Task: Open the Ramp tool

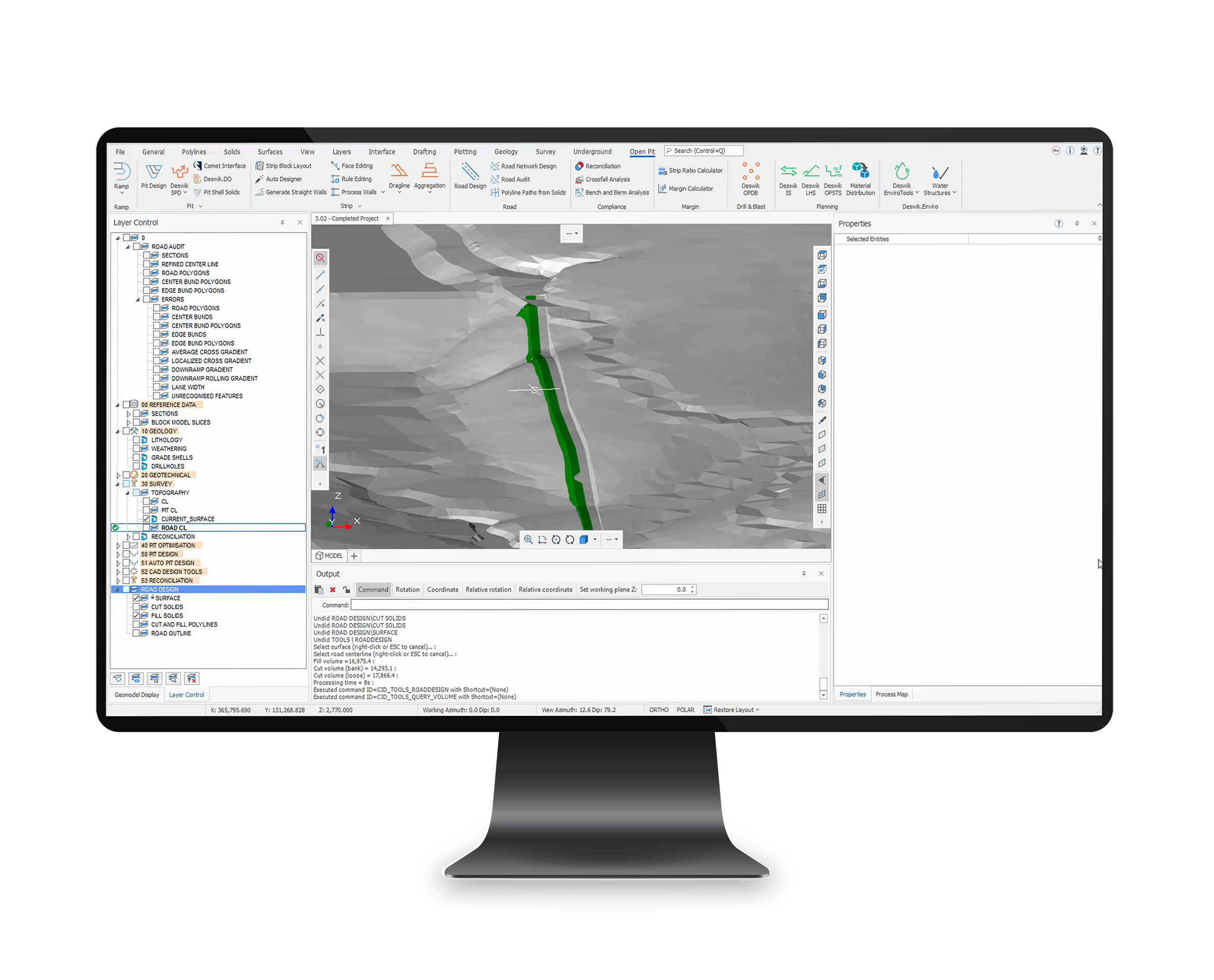Action: (121, 178)
